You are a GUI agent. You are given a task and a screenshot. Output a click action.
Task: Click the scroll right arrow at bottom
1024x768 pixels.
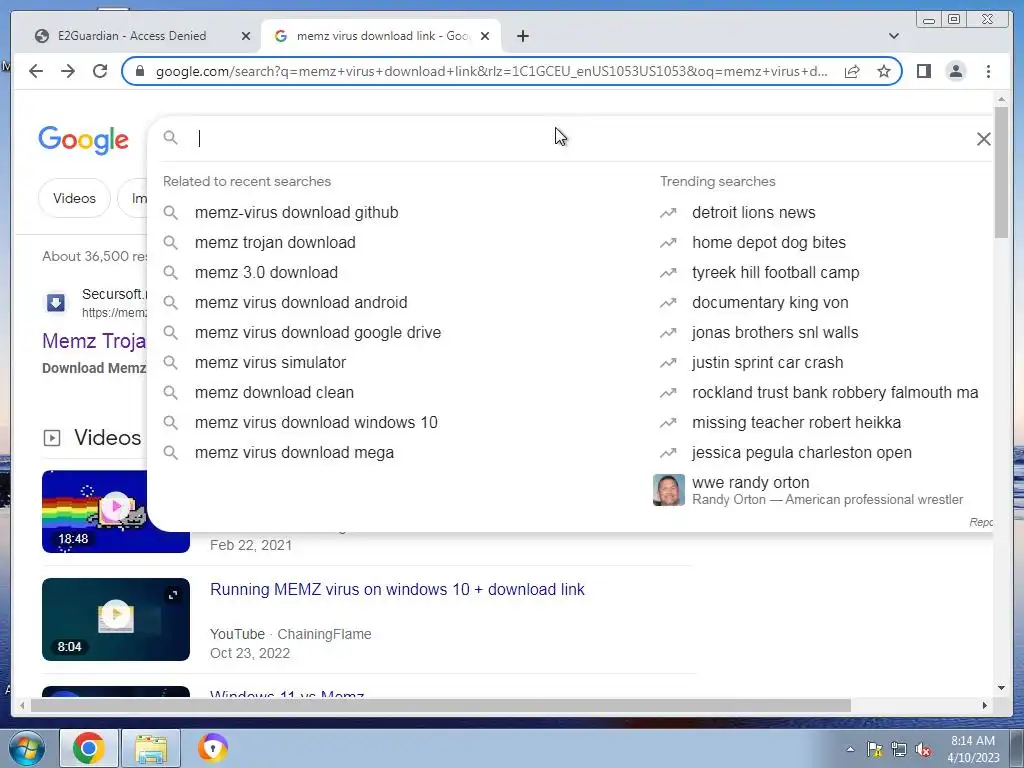(985, 705)
